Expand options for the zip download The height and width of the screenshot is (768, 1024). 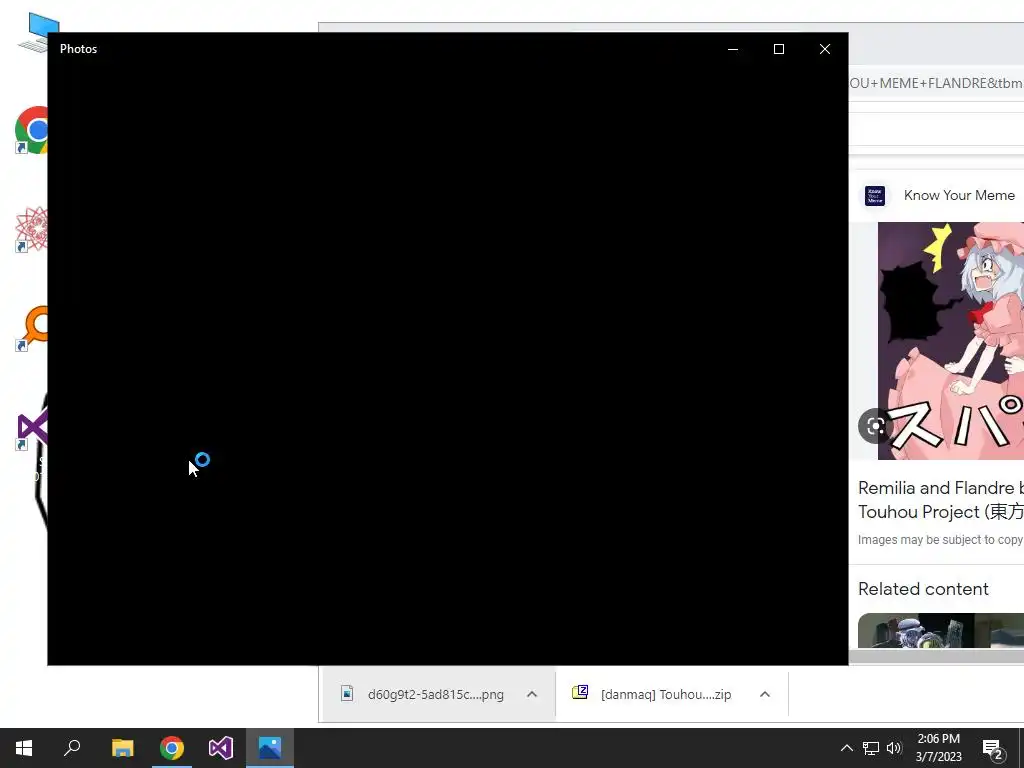[765, 694]
